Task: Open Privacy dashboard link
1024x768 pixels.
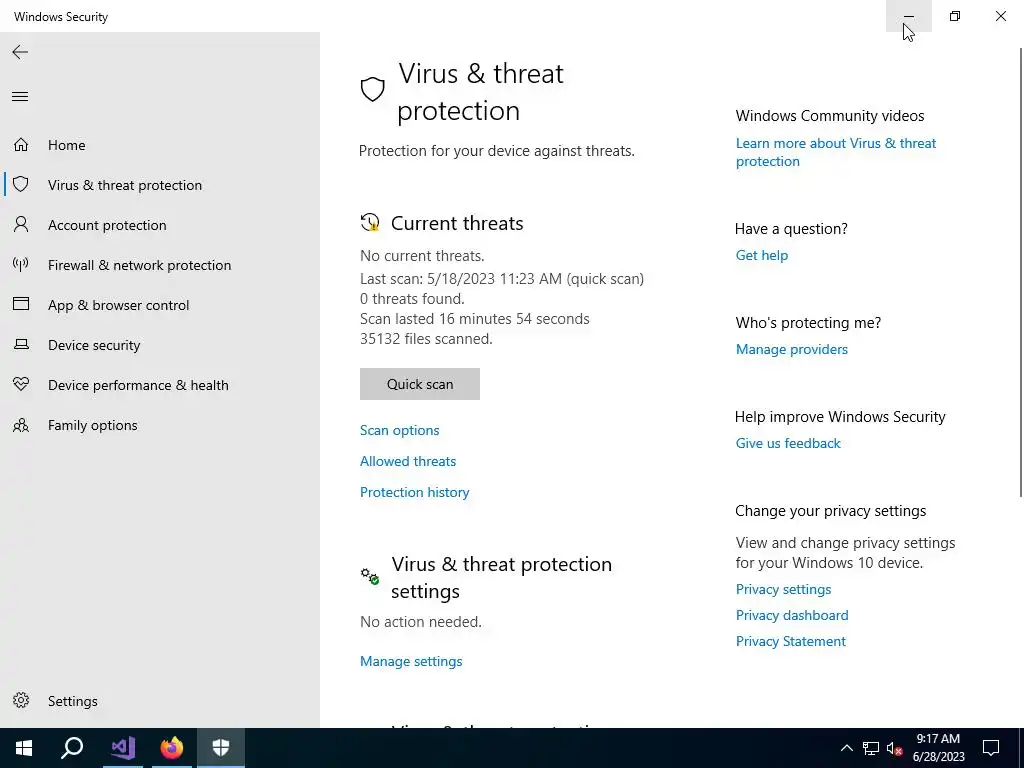Action: coord(792,615)
